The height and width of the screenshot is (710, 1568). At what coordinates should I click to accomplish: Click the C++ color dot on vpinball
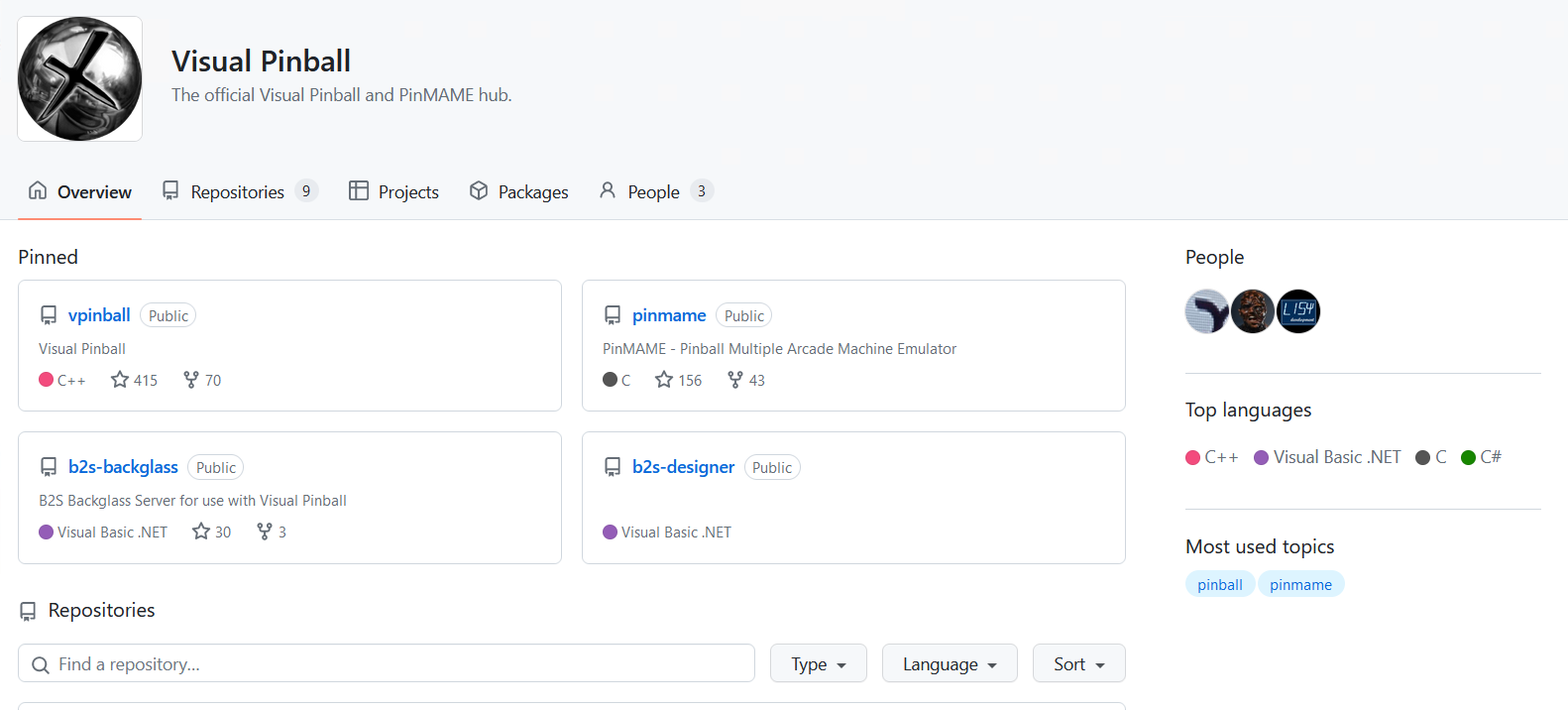[46, 380]
